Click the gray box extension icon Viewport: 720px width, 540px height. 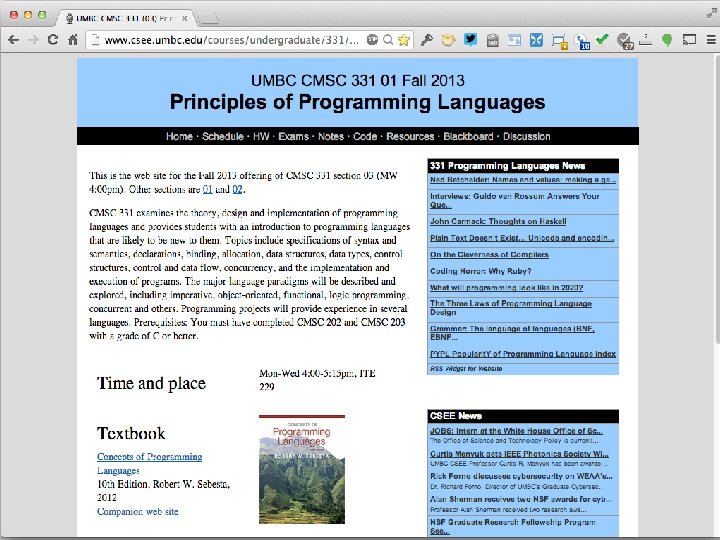pyautogui.click(x=493, y=40)
